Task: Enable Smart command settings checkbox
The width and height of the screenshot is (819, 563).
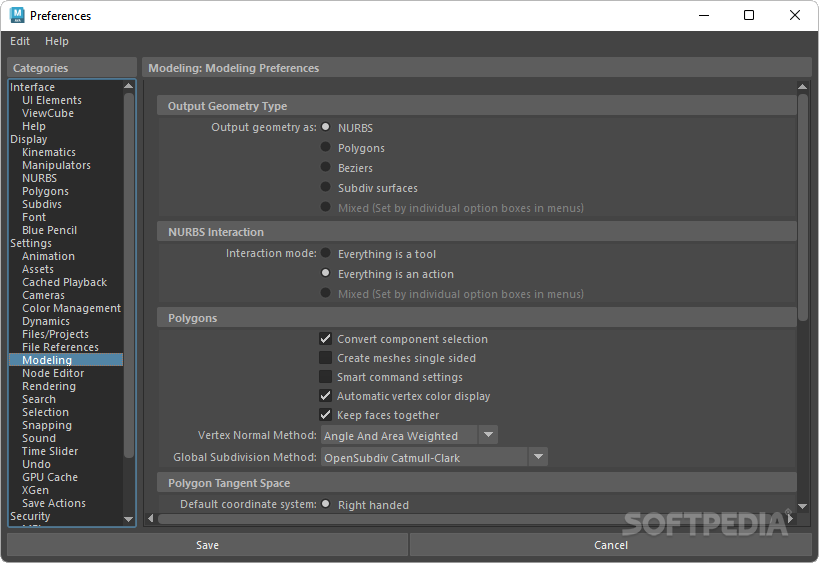Action: point(325,377)
